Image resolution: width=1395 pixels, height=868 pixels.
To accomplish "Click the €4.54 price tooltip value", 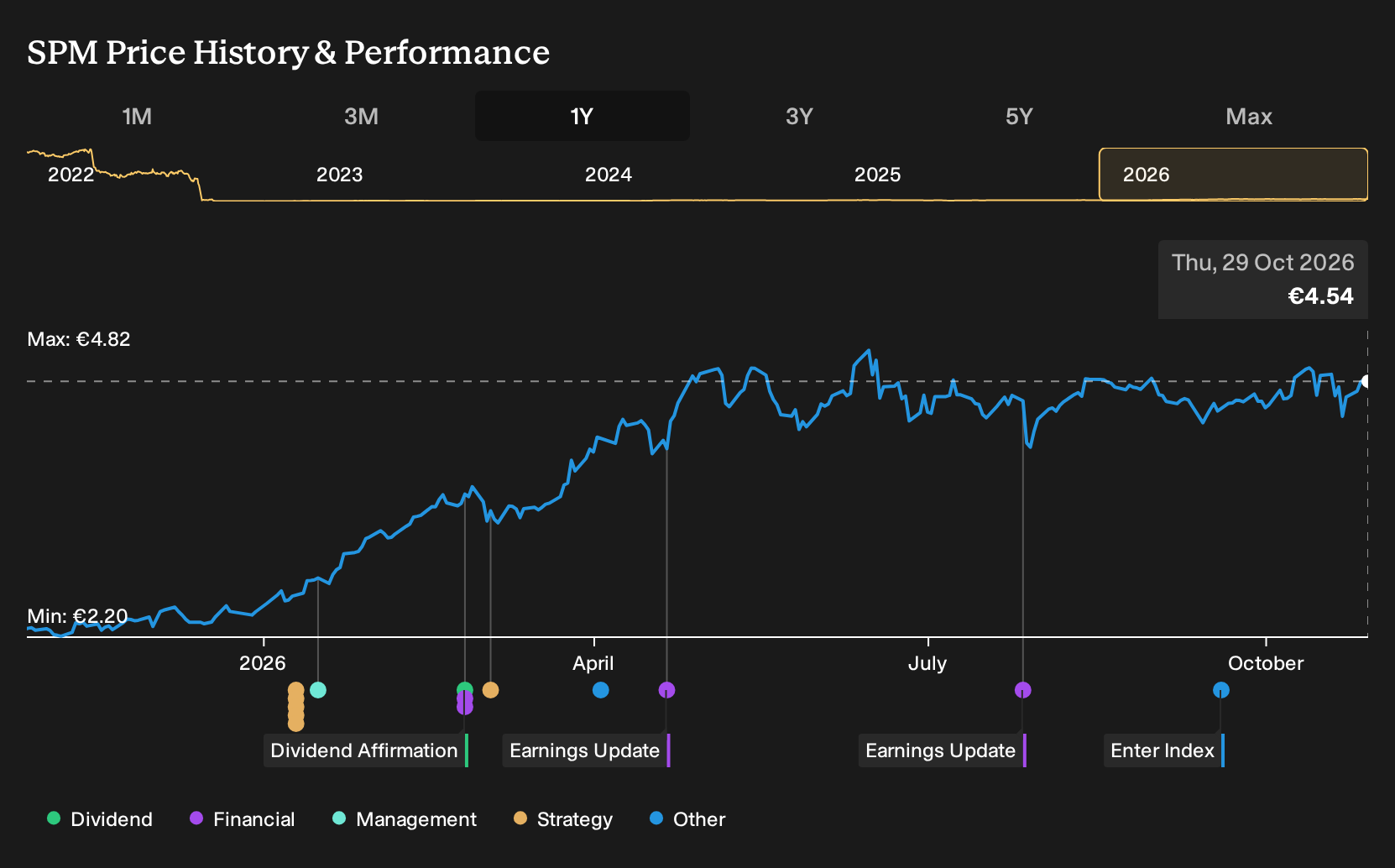I will 1321,296.
